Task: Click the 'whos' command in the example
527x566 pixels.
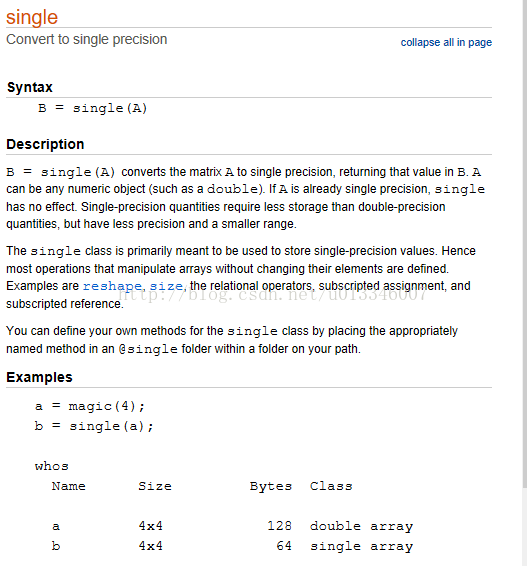Action: coord(52,466)
